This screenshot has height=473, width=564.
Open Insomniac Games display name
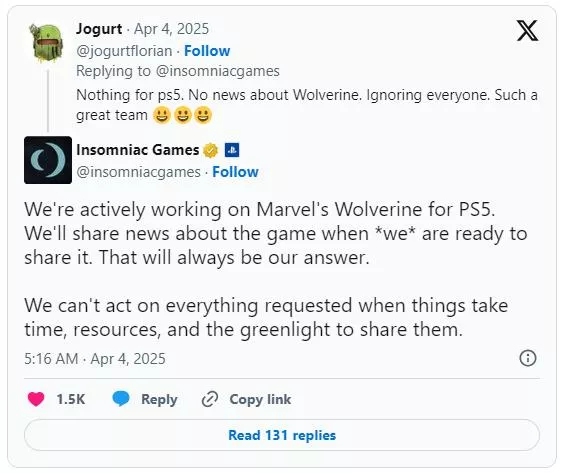click(138, 150)
